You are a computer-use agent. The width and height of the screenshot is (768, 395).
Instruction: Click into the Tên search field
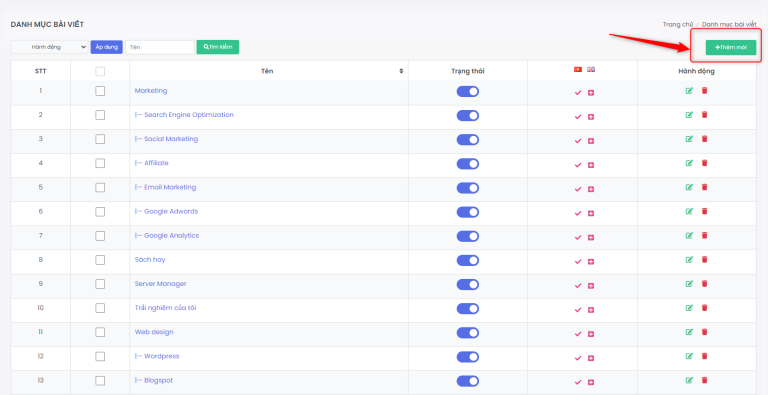(160, 47)
